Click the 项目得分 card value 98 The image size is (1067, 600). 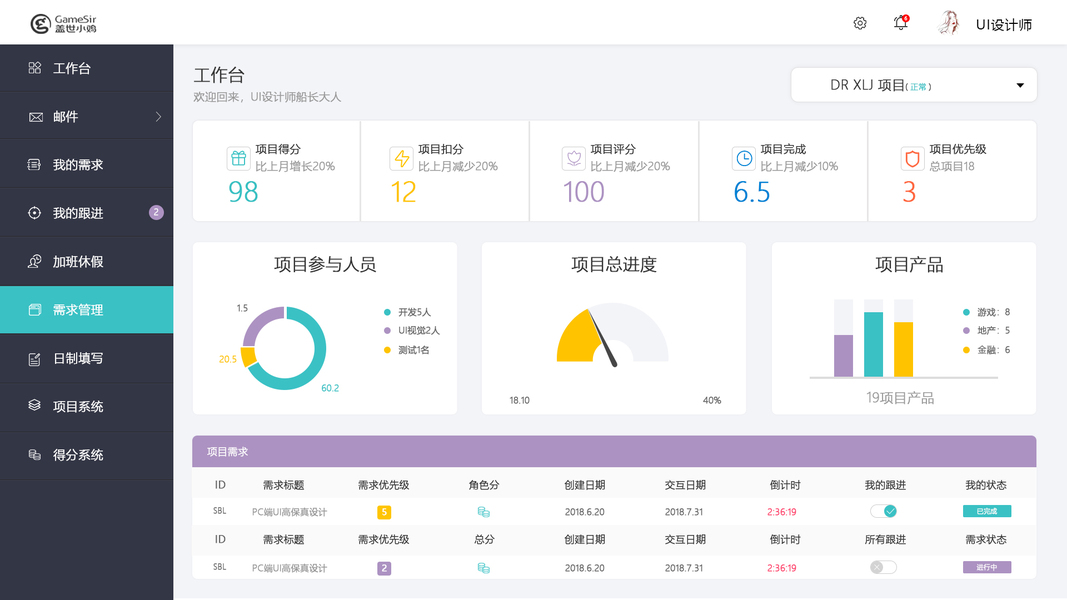click(243, 192)
